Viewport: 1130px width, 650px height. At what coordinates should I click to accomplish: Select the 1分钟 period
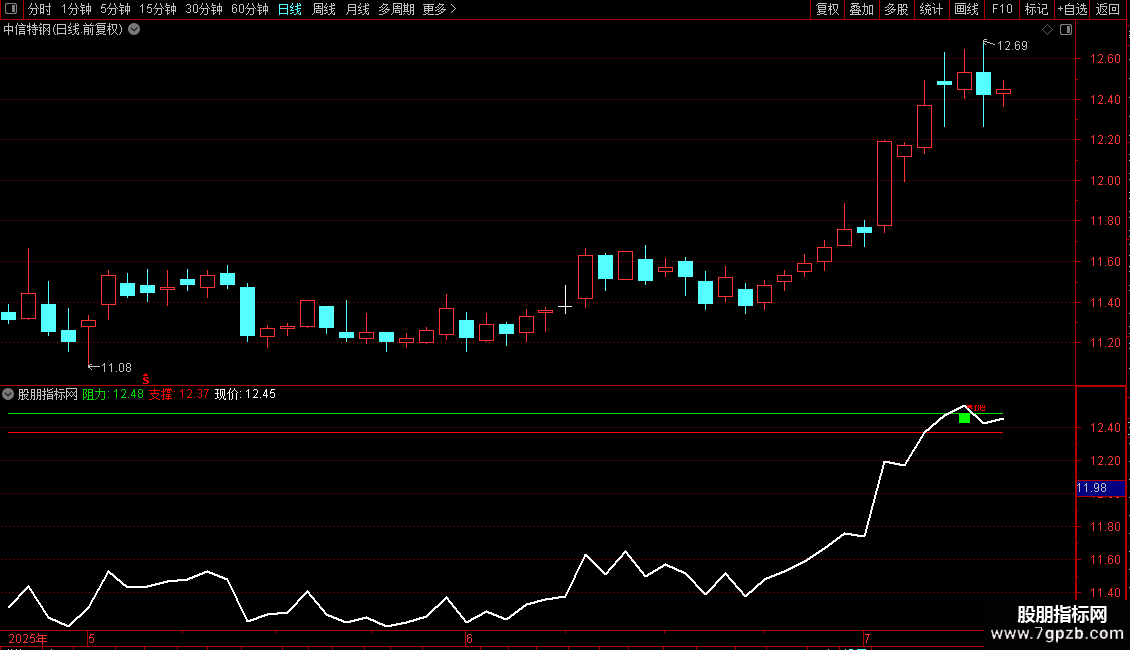[76, 9]
